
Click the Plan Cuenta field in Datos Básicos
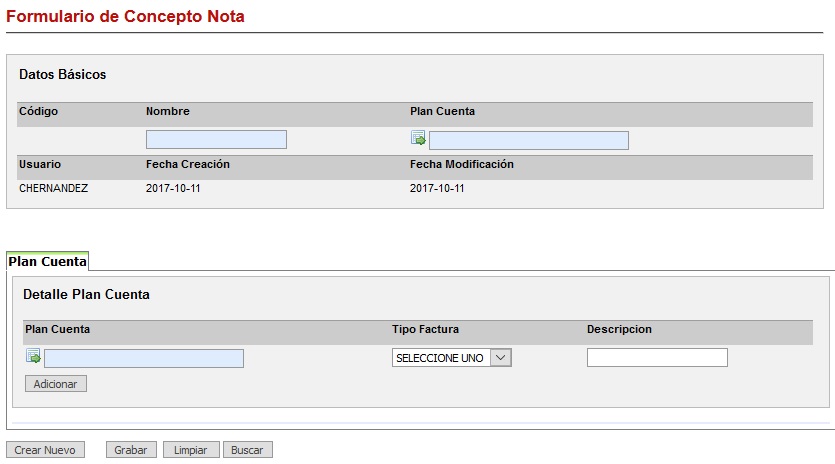528,140
